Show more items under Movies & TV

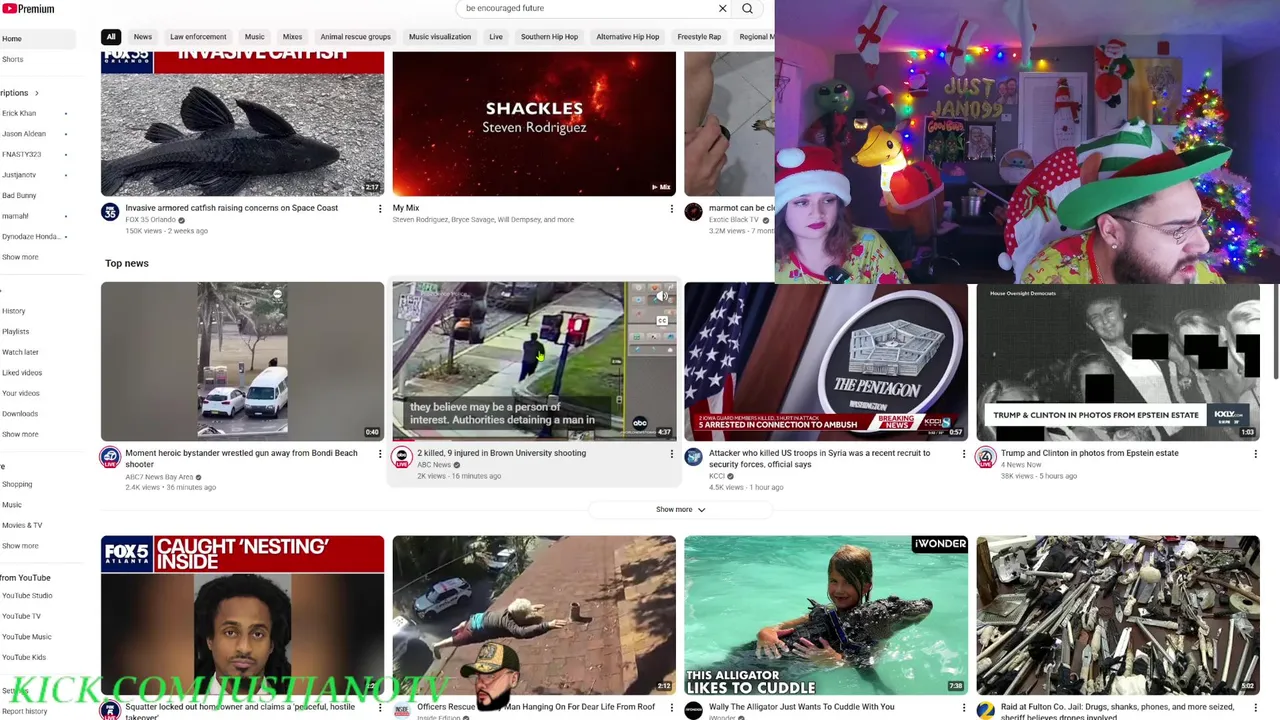20,546
